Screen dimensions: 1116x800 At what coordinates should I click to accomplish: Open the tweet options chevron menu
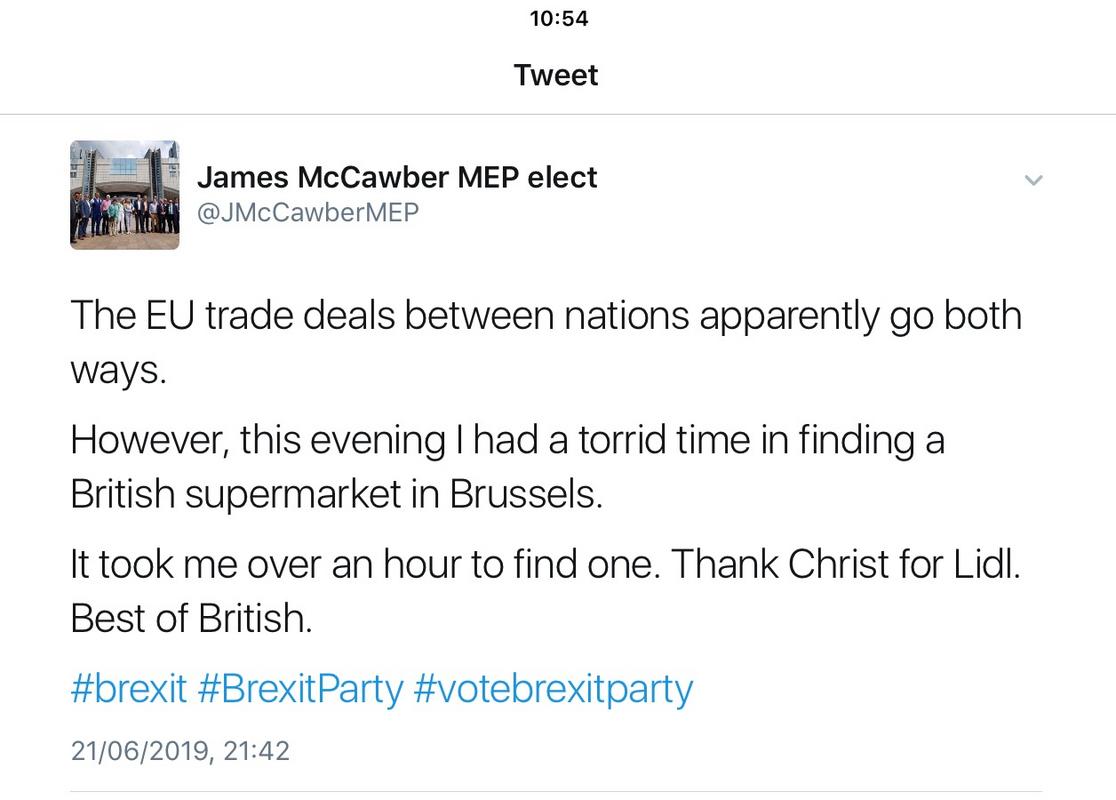click(x=1034, y=181)
